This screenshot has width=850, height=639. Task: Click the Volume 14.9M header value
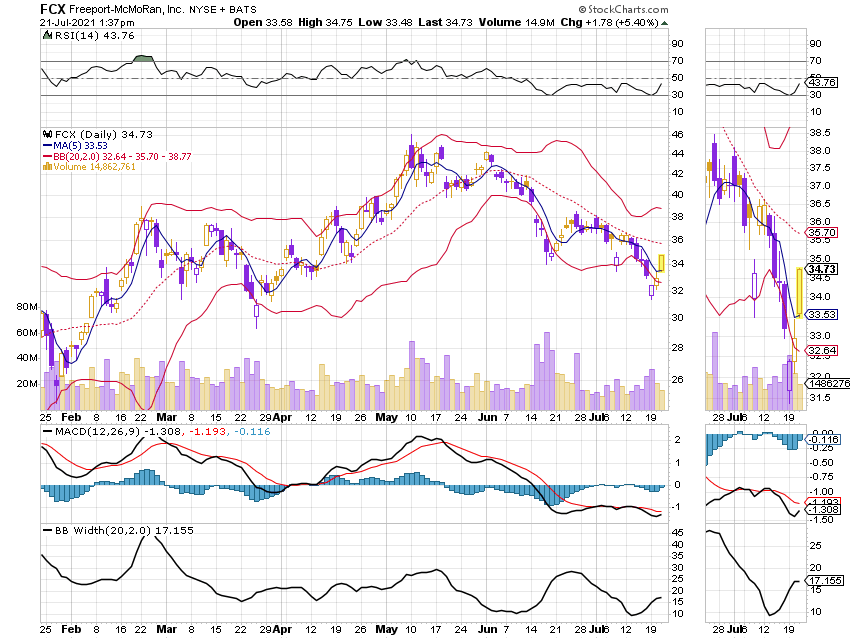(x=517, y=22)
